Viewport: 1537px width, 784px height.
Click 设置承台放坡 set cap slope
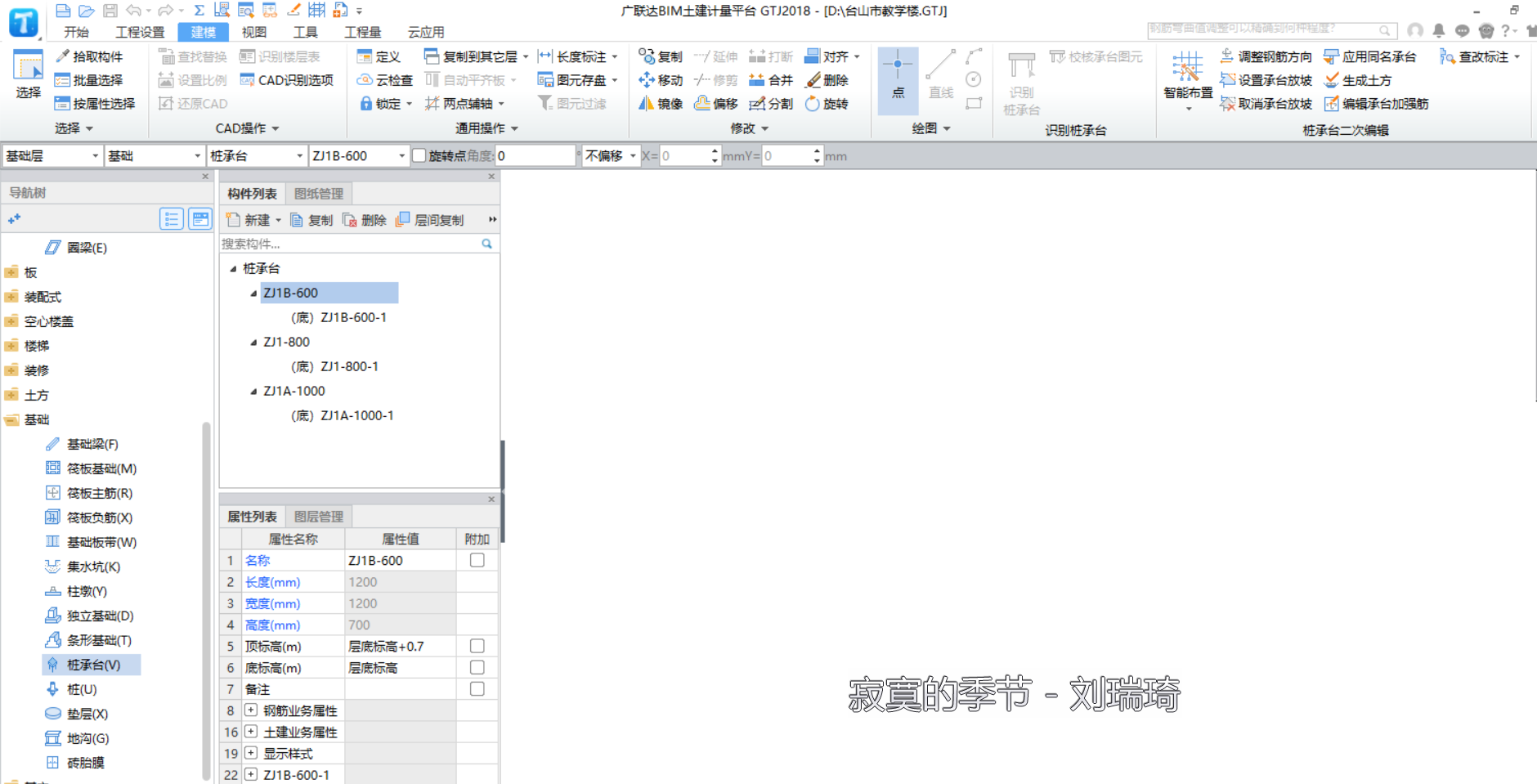pyautogui.click(x=1266, y=80)
